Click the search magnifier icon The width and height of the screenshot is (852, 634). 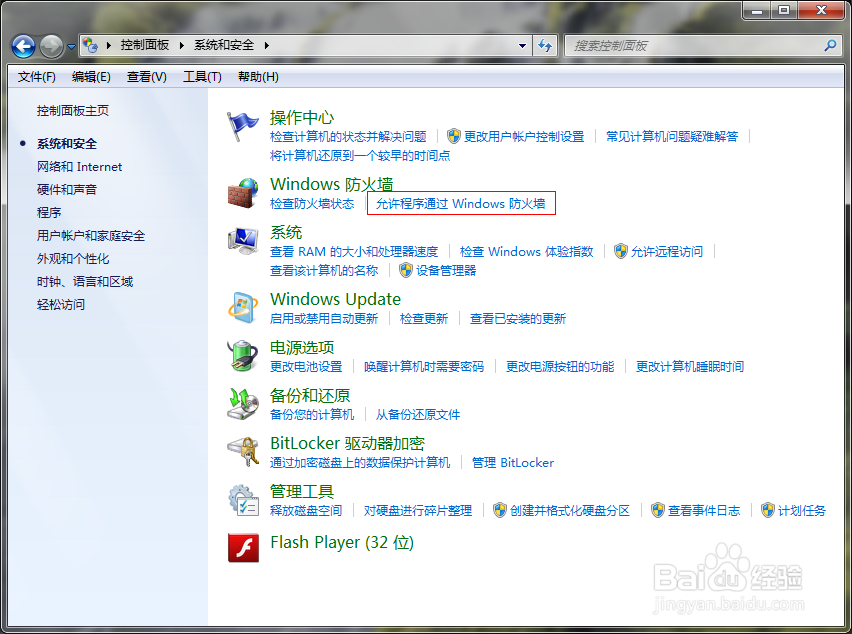pos(830,46)
